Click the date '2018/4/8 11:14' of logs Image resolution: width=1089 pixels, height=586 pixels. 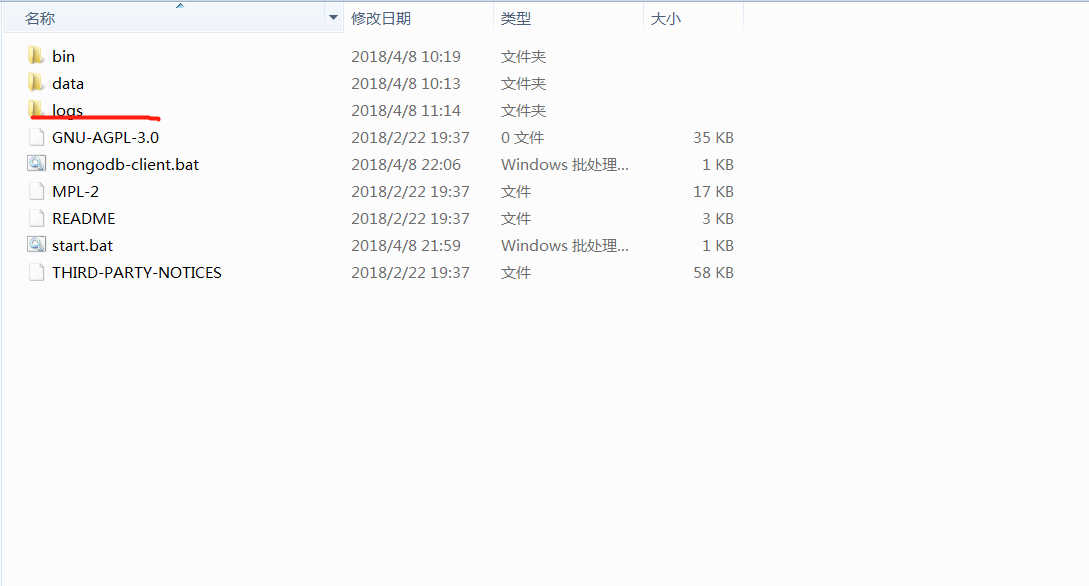[x=406, y=110]
